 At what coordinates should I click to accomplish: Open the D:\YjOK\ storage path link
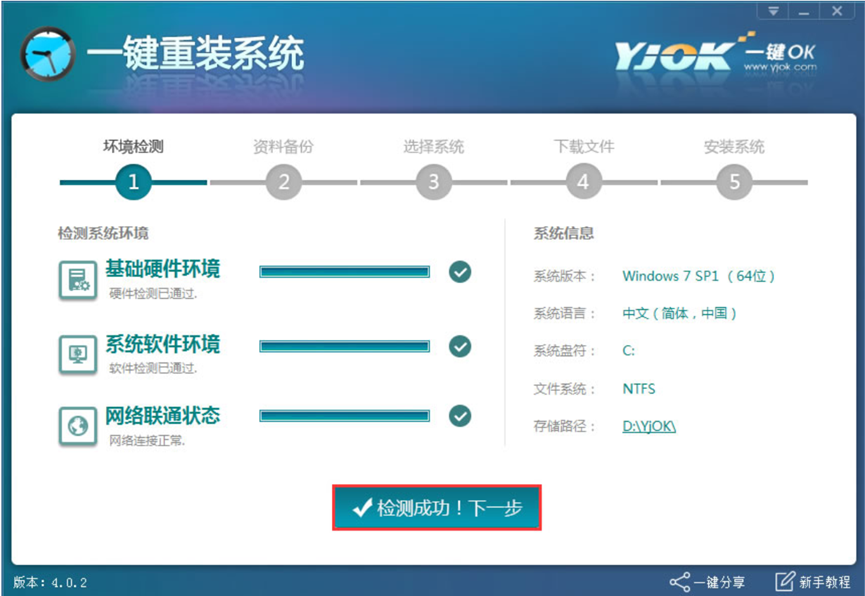click(x=649, y=426)
